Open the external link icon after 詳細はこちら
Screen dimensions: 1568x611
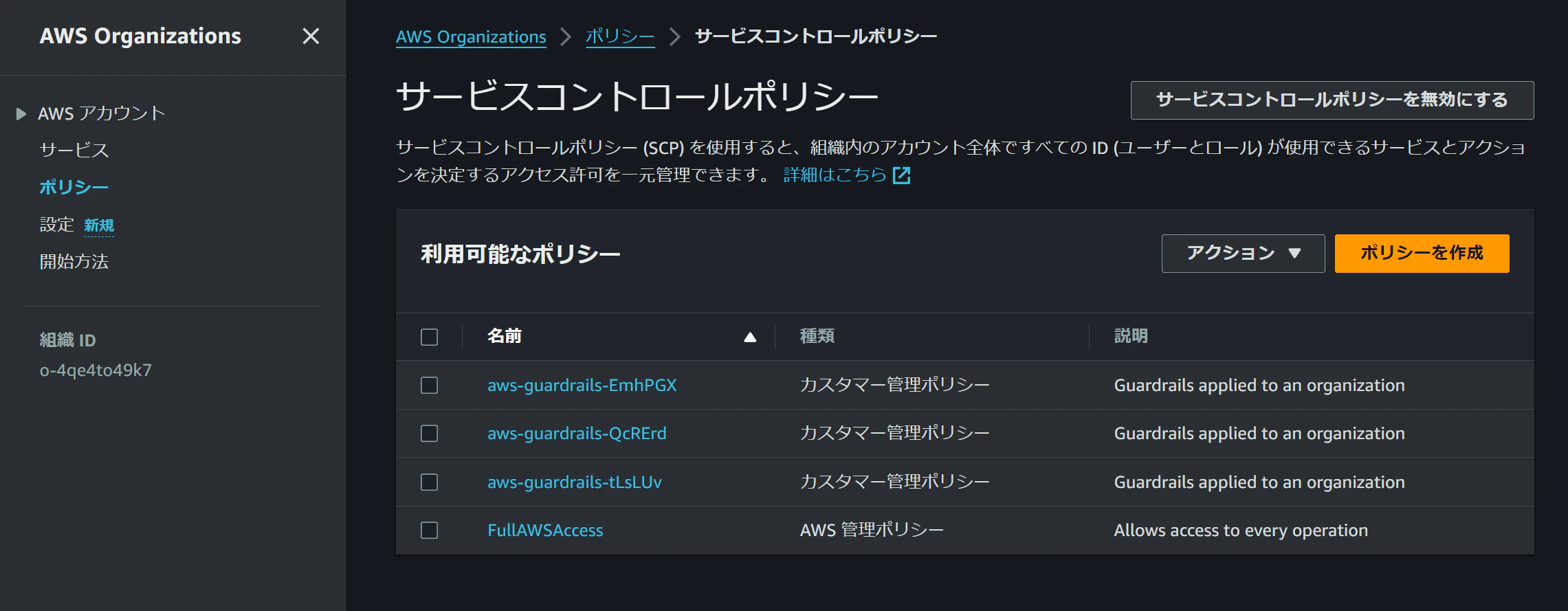[x=901, y=175]
